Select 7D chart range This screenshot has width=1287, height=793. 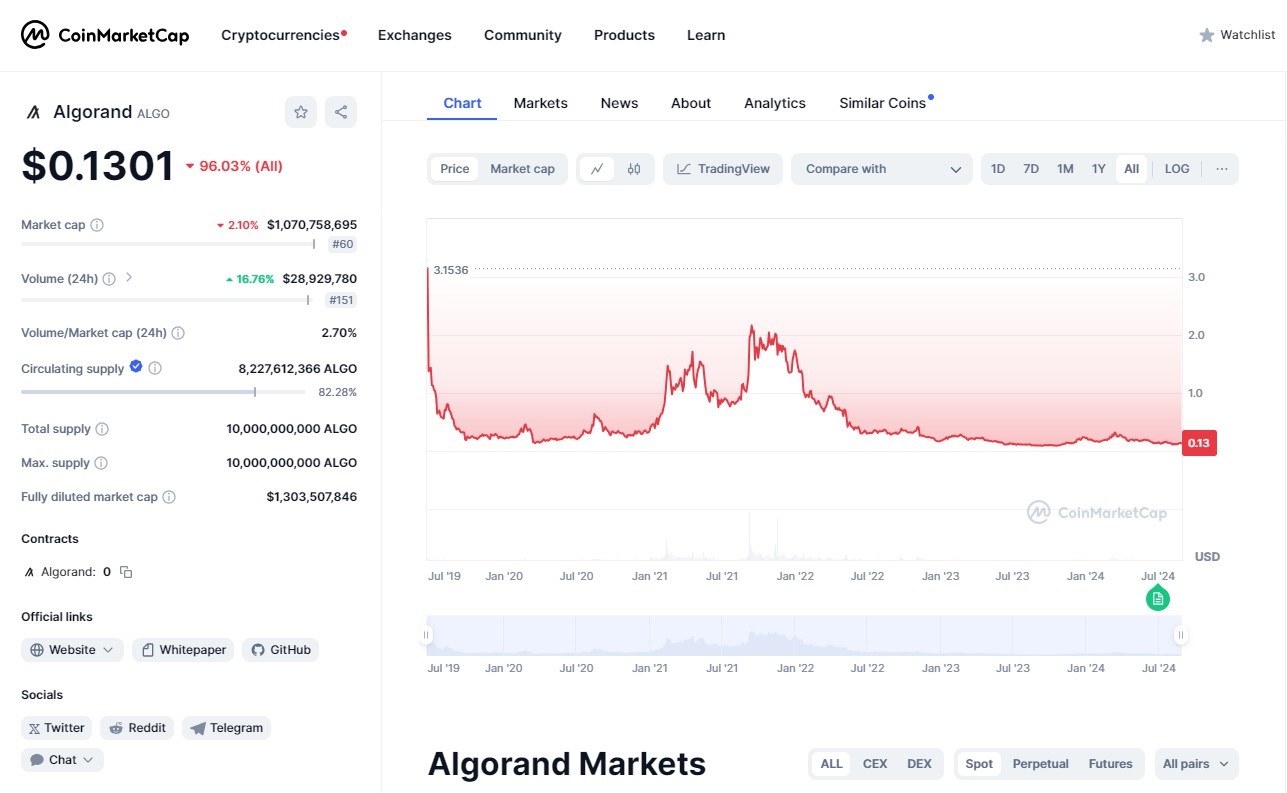(1031, 169)
